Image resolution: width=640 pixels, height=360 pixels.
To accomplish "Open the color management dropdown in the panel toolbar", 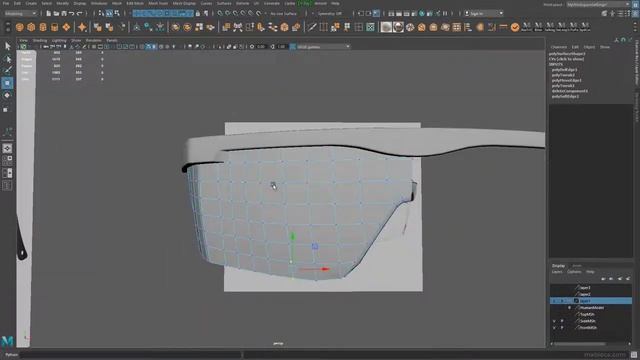I will (x=320, y=47).
